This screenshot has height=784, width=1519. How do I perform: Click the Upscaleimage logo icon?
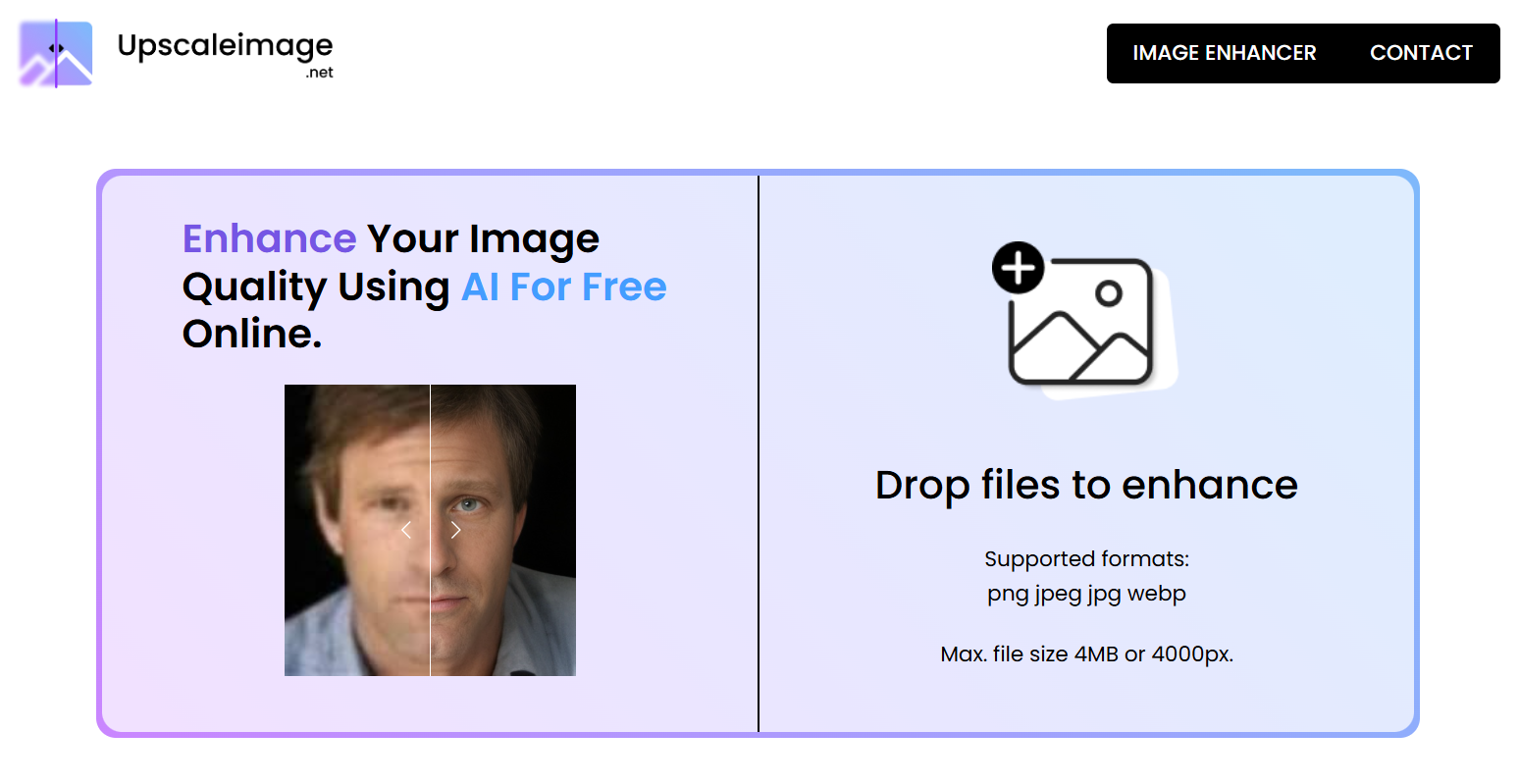tap(54, 52)
